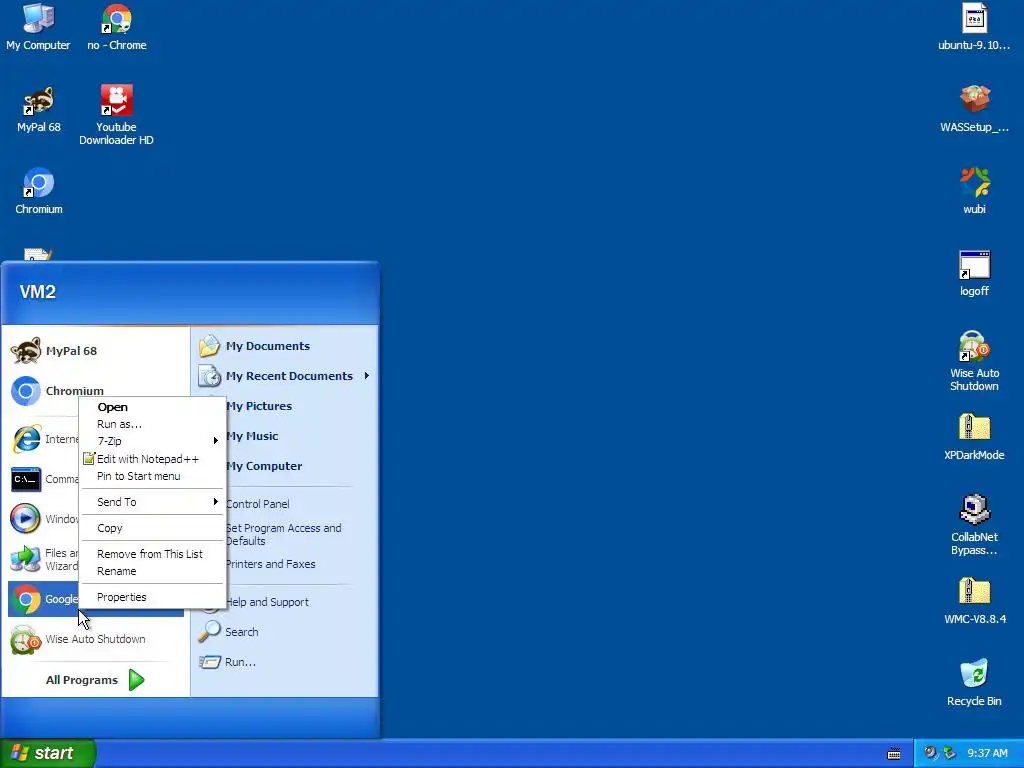Select the WASSetup installer icon

tap(974, 109)
